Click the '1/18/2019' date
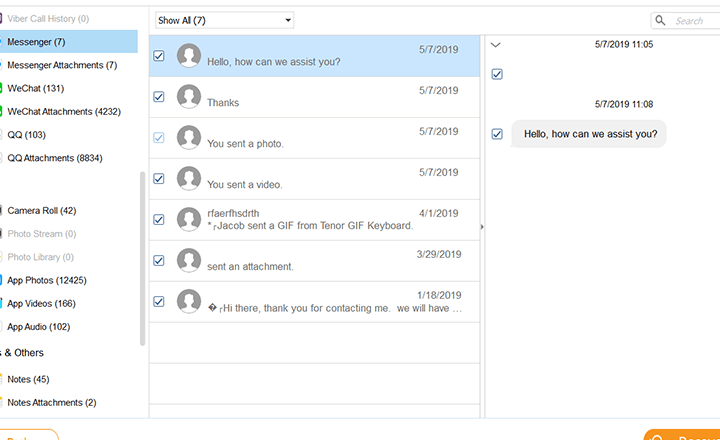Viewport: 720px width, 440px height. pos(439,295)
